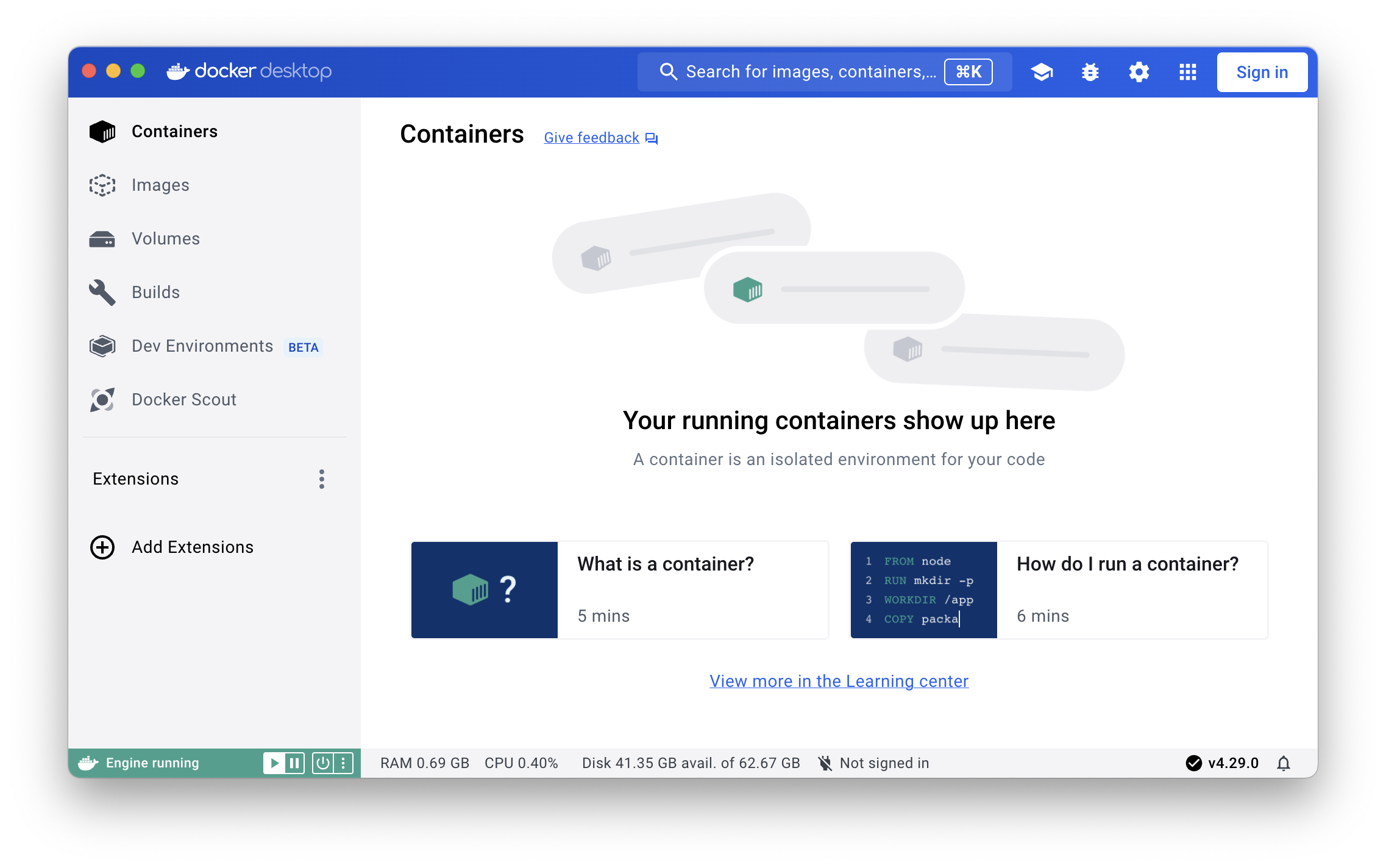
Task: Click View more in the Learning center
Action: 839,681
